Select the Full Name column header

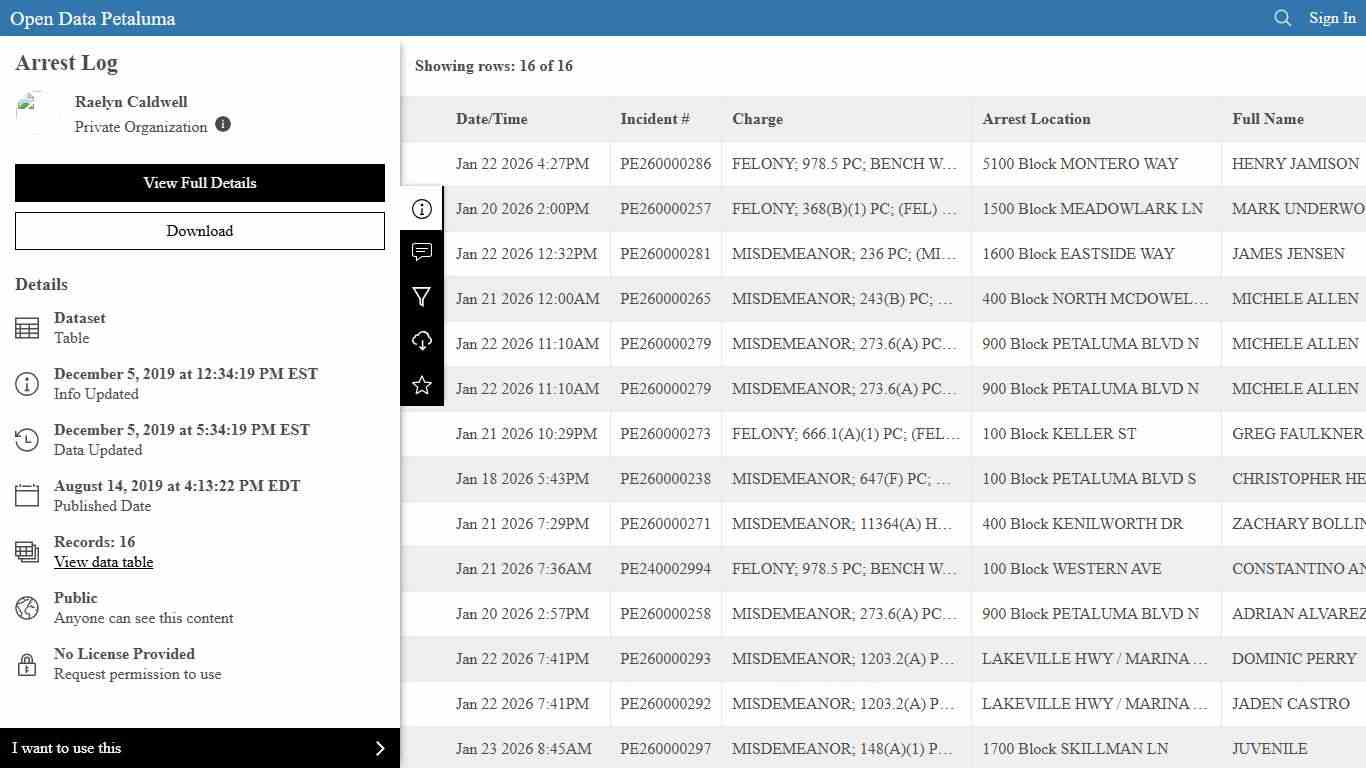coord(1268,119)
